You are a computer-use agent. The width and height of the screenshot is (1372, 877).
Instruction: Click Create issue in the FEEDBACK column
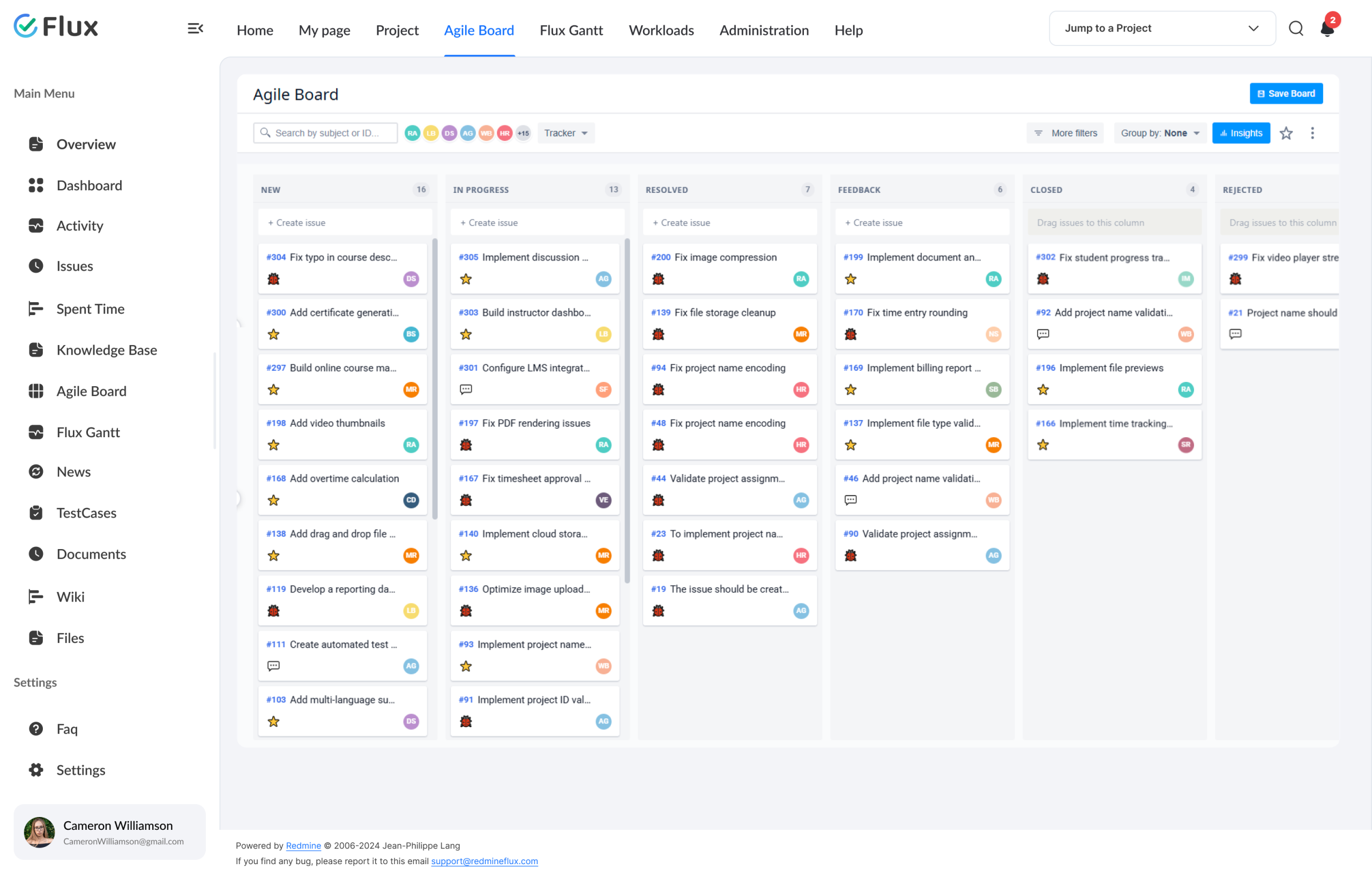(x=922, y=223)
